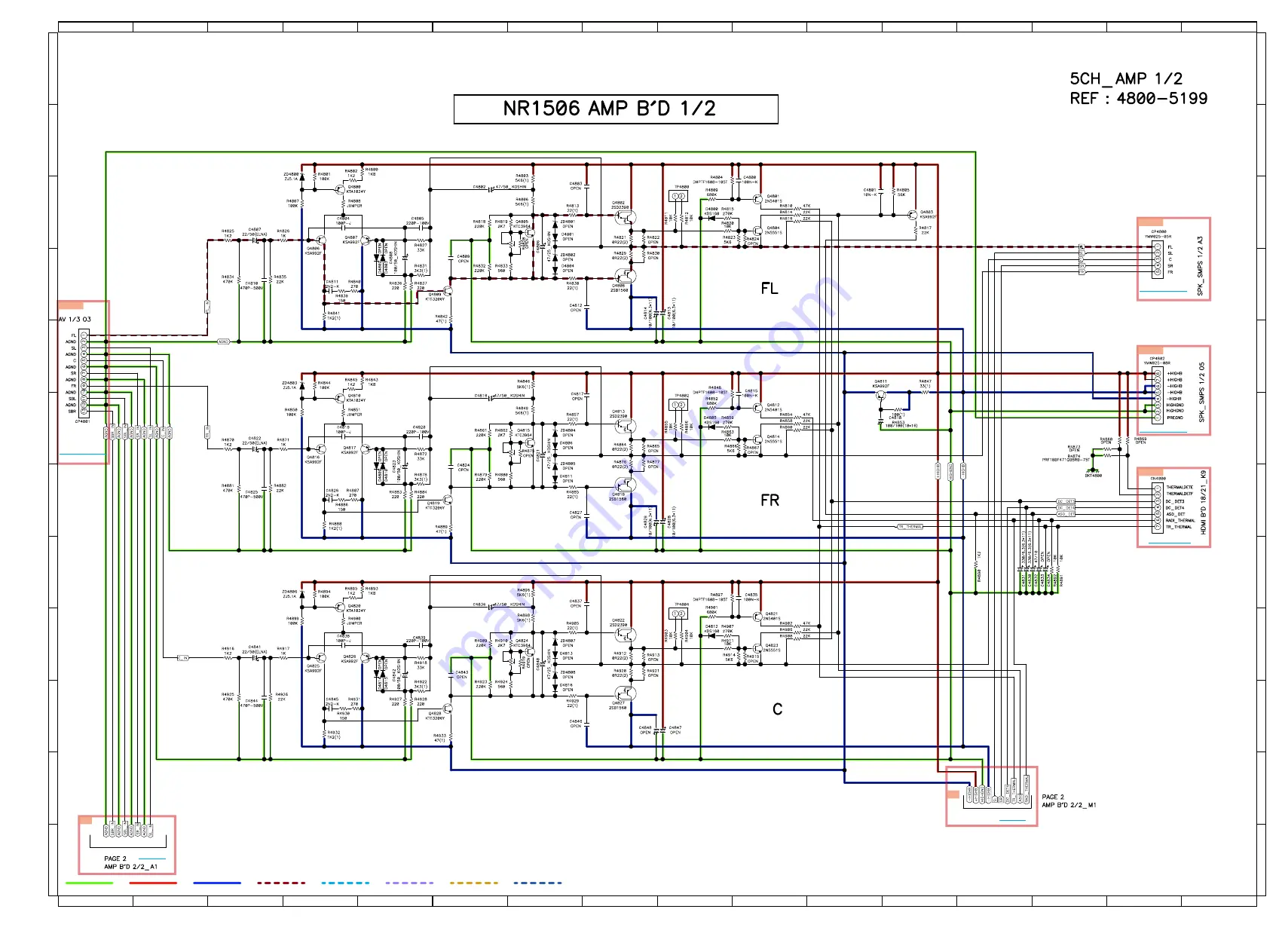This screenshot has width=1282, height=952.
Task: Click the solid red legend line
Action: pos(153,883)
